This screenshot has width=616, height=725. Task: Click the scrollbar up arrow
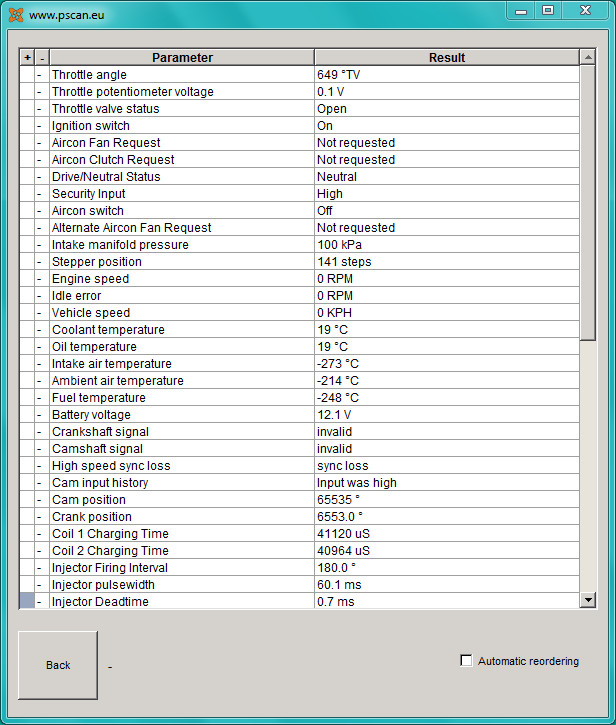pos(588,57)
